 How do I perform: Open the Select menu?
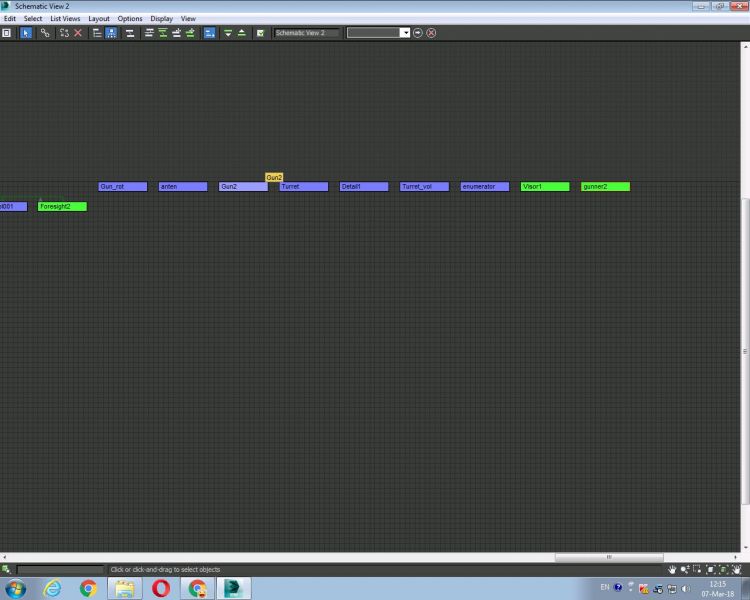[x=33, y=19]
